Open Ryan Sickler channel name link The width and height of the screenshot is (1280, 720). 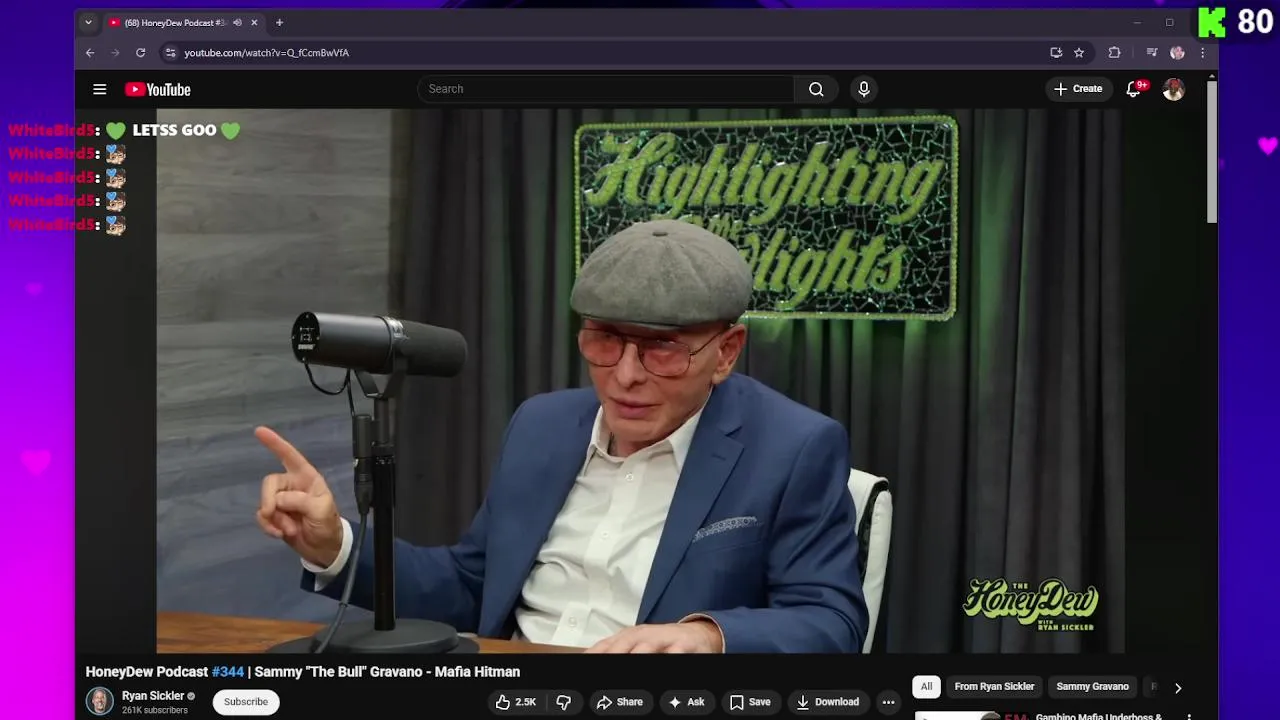pyautogui.click(x=153, y=696)
